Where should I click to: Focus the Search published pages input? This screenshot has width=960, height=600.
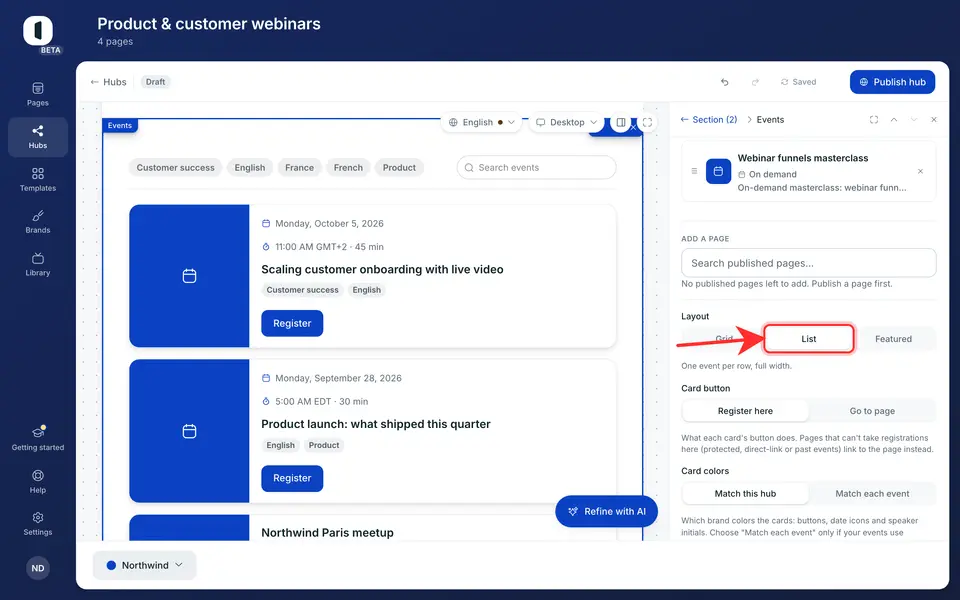pos(809,263)
